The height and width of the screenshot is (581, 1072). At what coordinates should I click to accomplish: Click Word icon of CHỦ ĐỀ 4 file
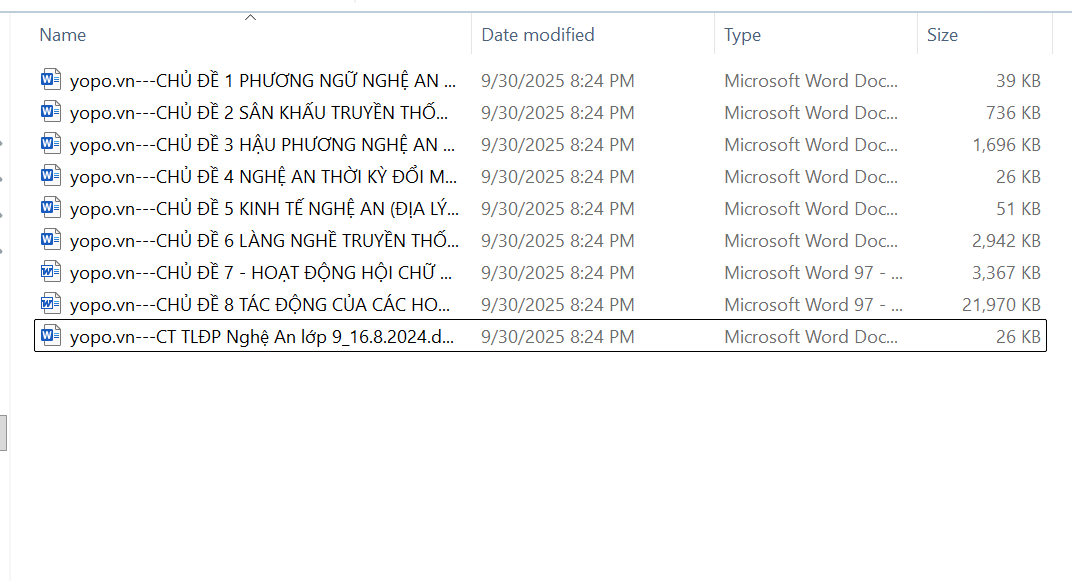pos(51,176)
